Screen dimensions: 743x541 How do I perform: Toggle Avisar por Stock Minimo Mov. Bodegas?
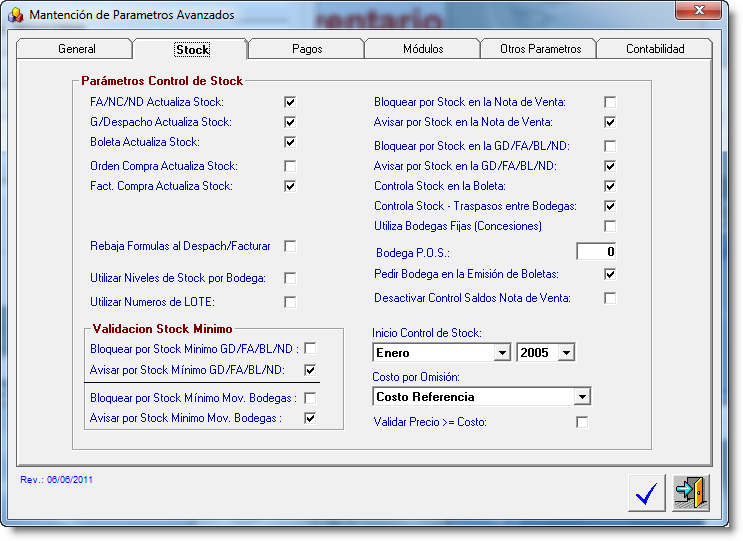click(310, 418)
